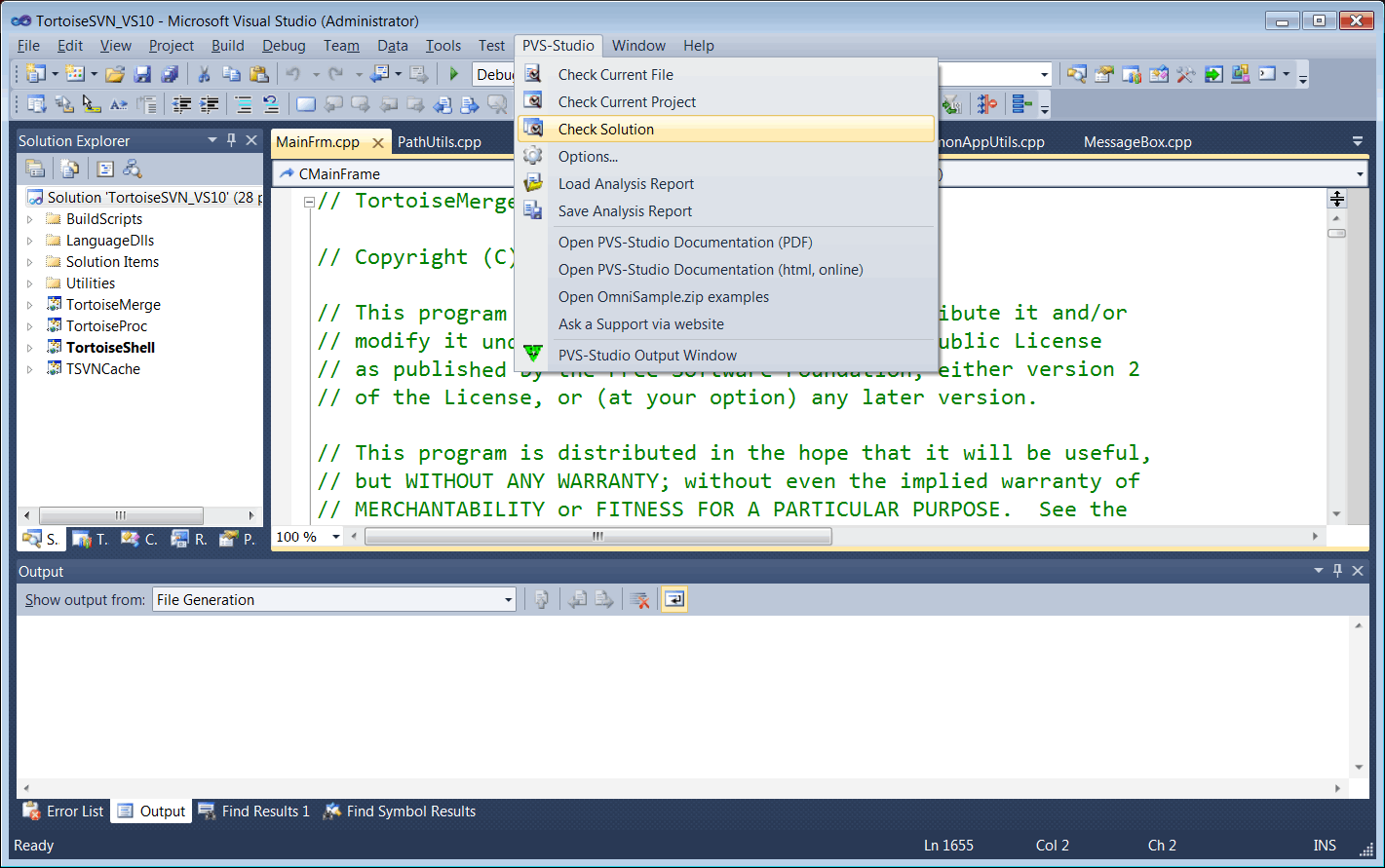
Task: Click the Display Object Member List icon
Action: pyautogui.click(x=37, y=104)
